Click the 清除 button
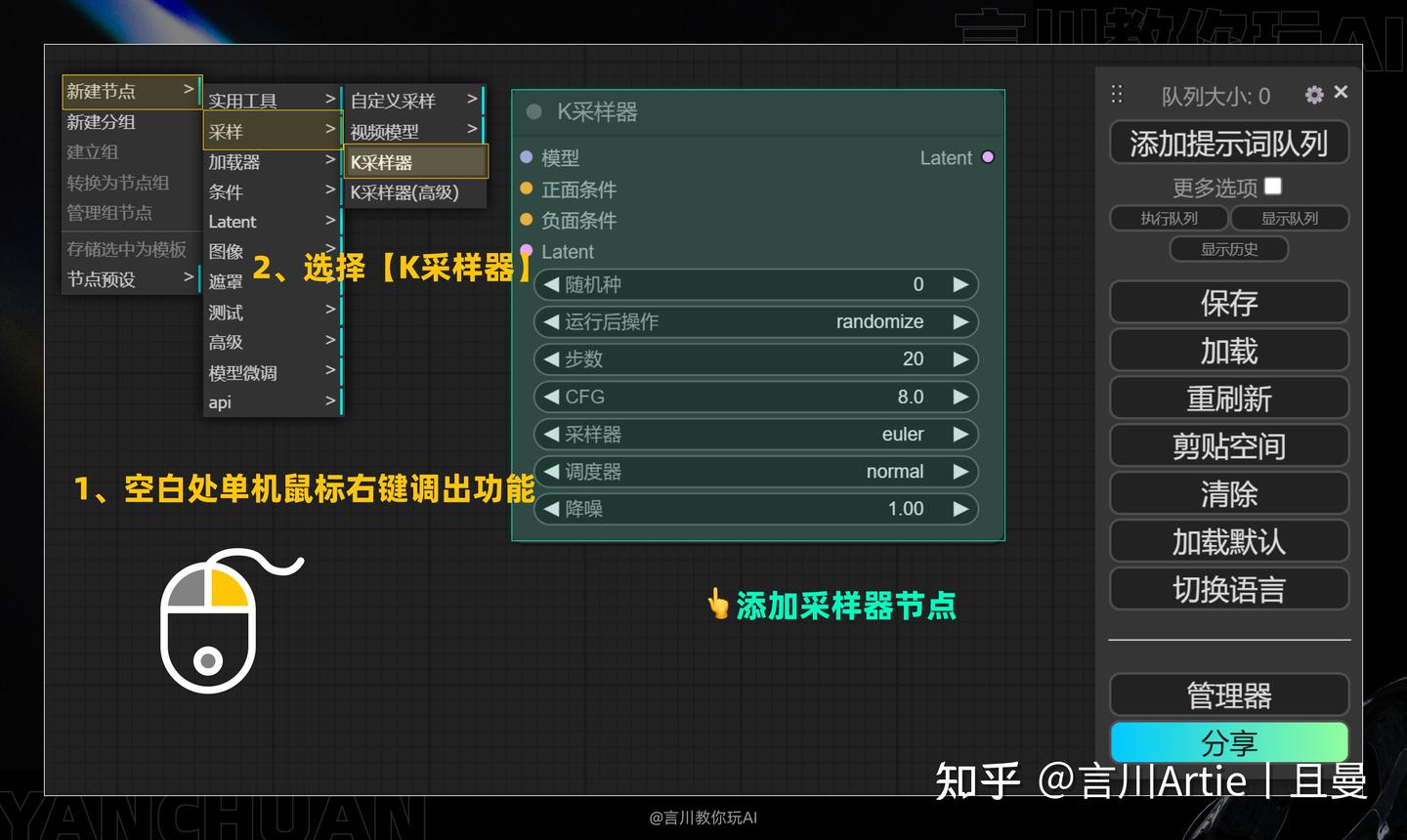This screenshot has height=840, width=1407. click(x=1229, y=493)
